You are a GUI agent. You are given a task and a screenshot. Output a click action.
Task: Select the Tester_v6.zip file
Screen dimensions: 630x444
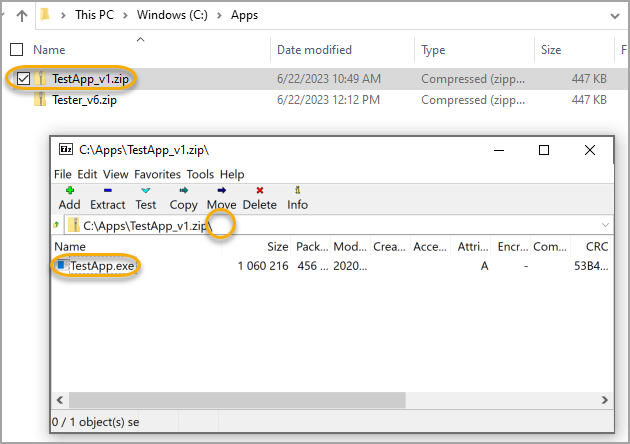pyautogui.click(x=83, y=99)
